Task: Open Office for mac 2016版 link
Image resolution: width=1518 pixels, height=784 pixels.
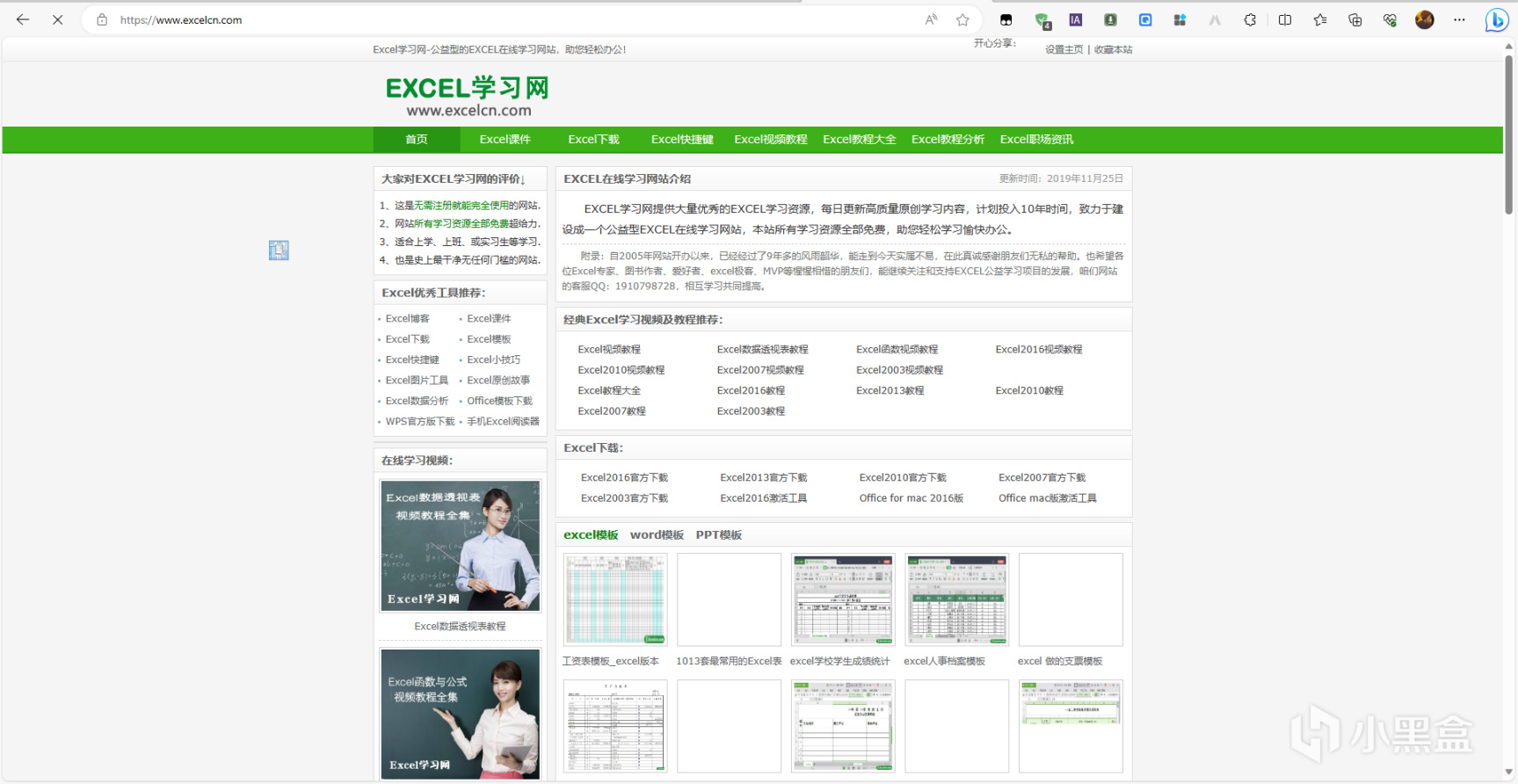Action: click(911, 498)
